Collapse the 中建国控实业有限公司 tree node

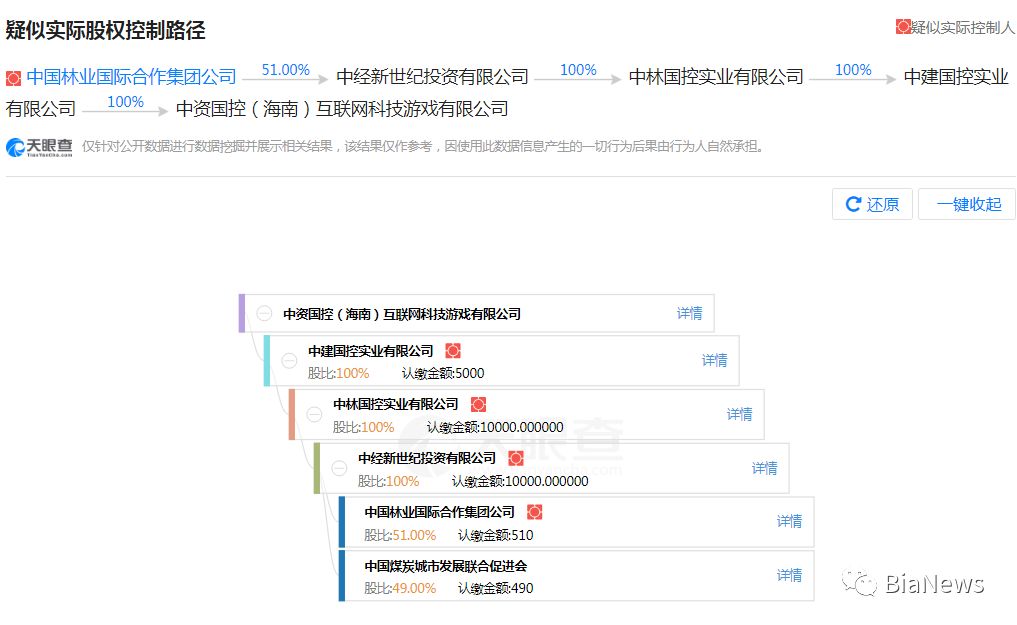pyautogui.click(x=289, y=360)
